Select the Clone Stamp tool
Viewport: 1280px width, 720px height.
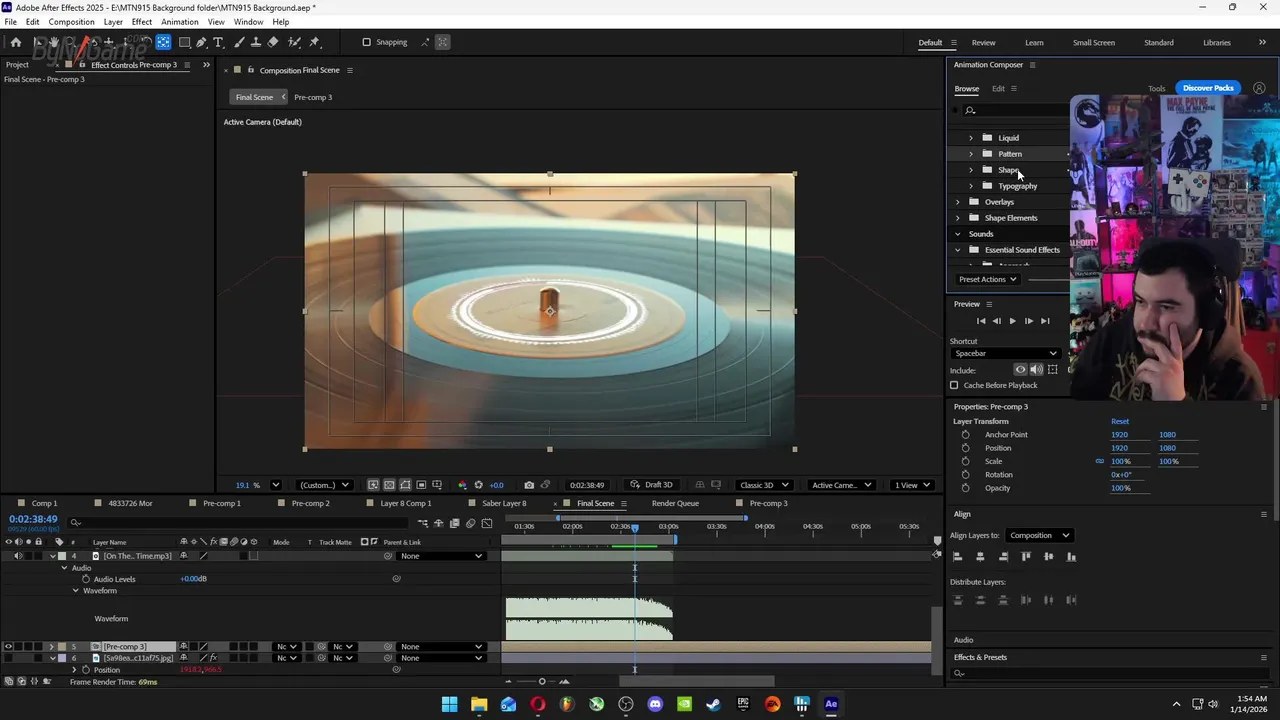pyautogui.click(x=255, y=42)
